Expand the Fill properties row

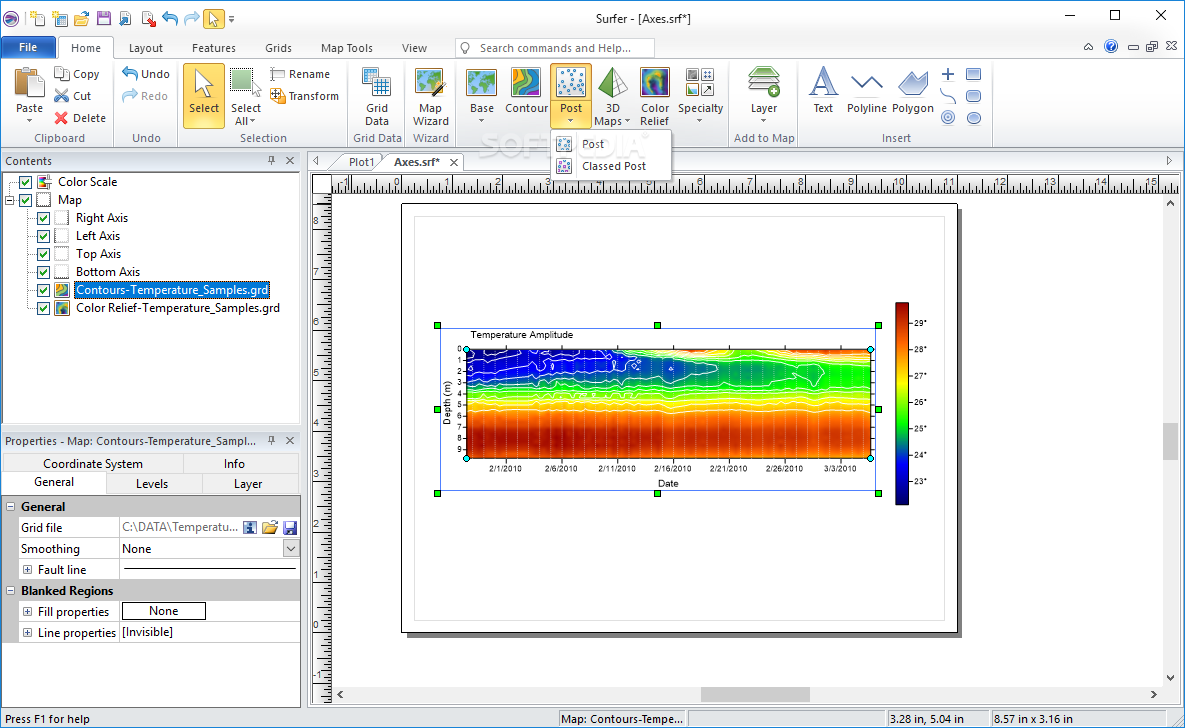coord(27,612)
